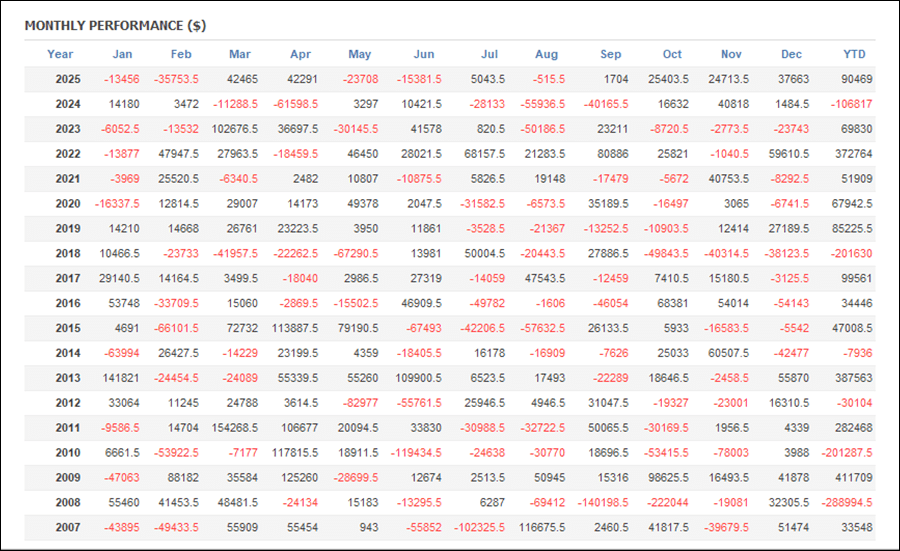This screenshot has height=551, width=900.
Task: Click the Dec column header
Action: [791, 54]
